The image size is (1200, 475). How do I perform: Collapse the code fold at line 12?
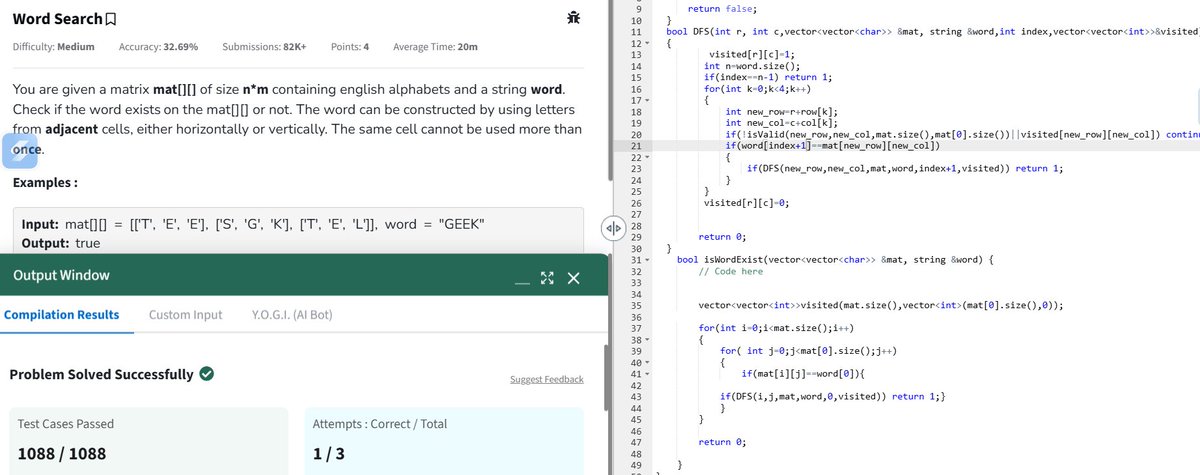647,43
